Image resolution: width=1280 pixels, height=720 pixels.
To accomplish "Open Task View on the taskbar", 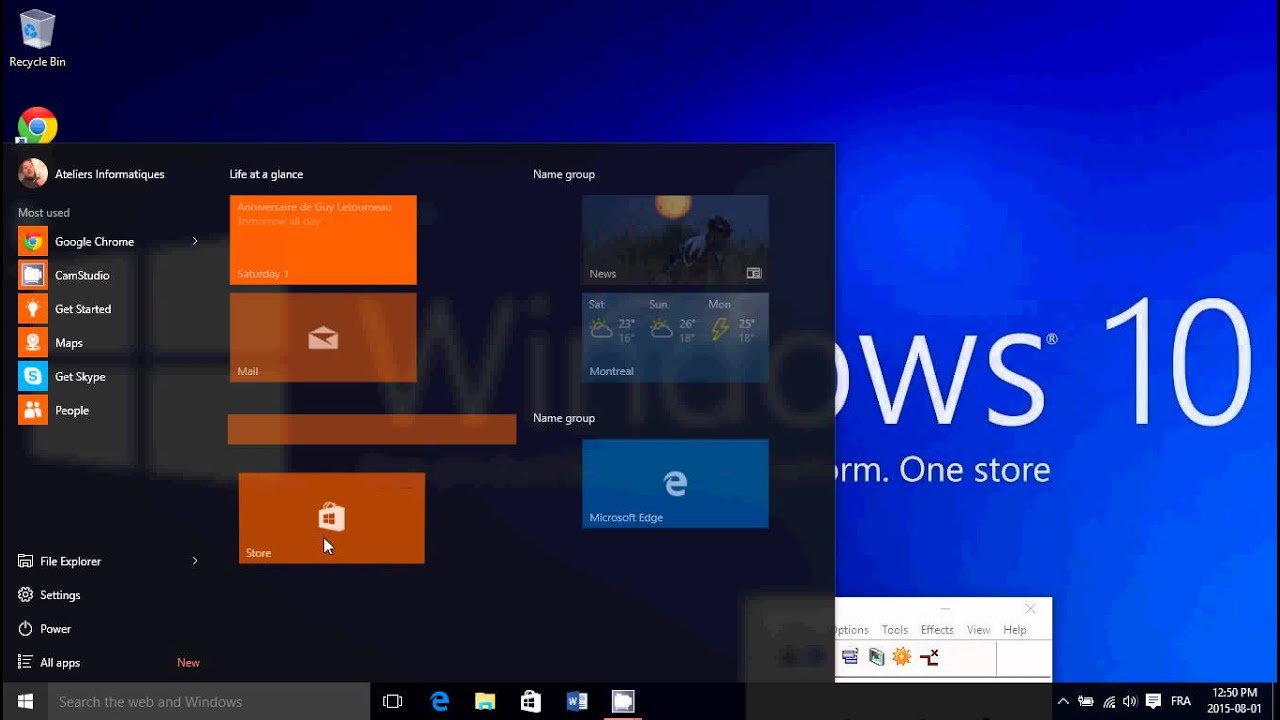I will click(x=393, y=702).
